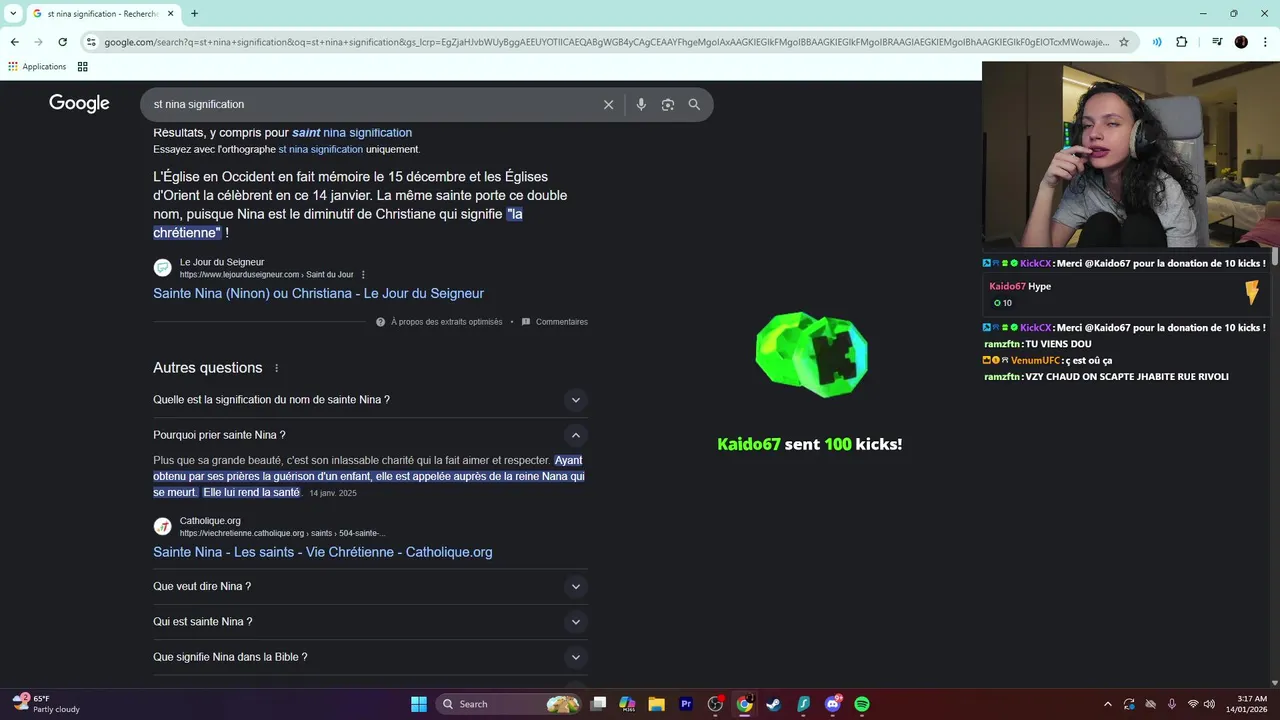Reload the current page

pos(62,42)
